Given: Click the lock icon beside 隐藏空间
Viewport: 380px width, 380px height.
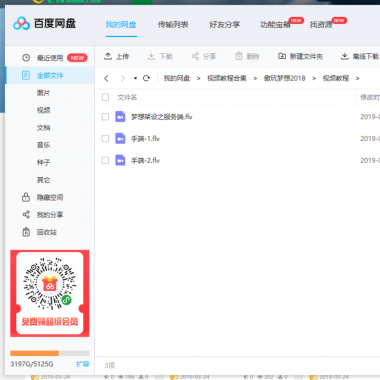Looking at the screenshot, I should point(26,197).
